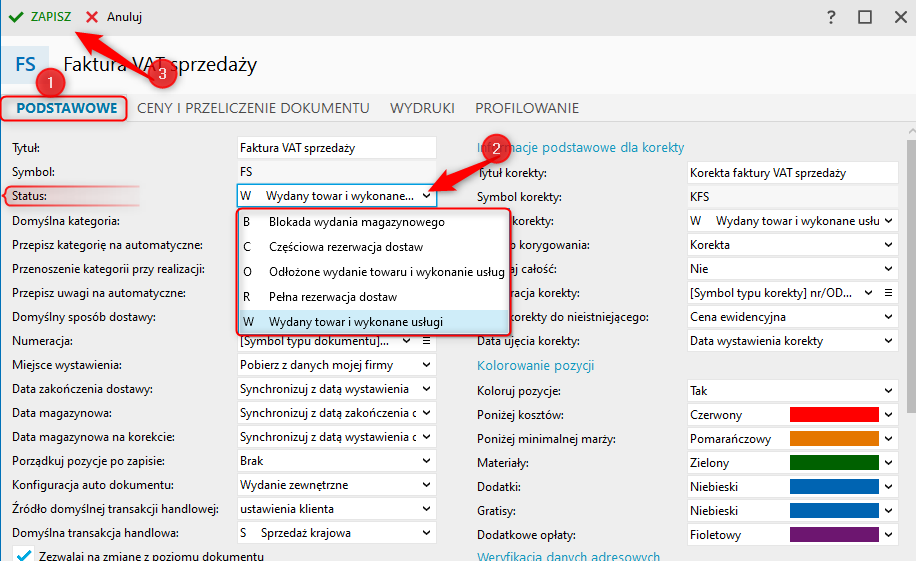This screenshot has width=916, height=561.
Task: Open the Numeracja numbering options menu icon
Action: point(427,341)
